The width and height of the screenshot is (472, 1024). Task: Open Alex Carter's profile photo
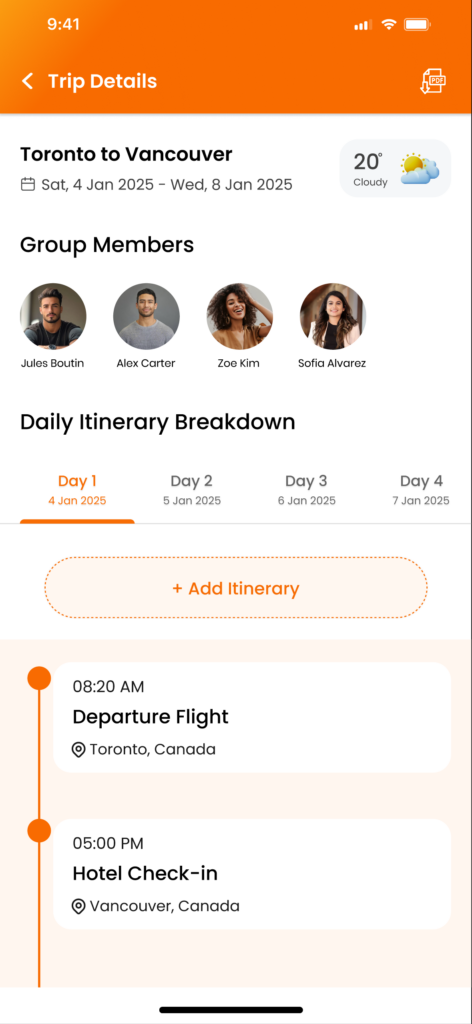tap(146, 316)
